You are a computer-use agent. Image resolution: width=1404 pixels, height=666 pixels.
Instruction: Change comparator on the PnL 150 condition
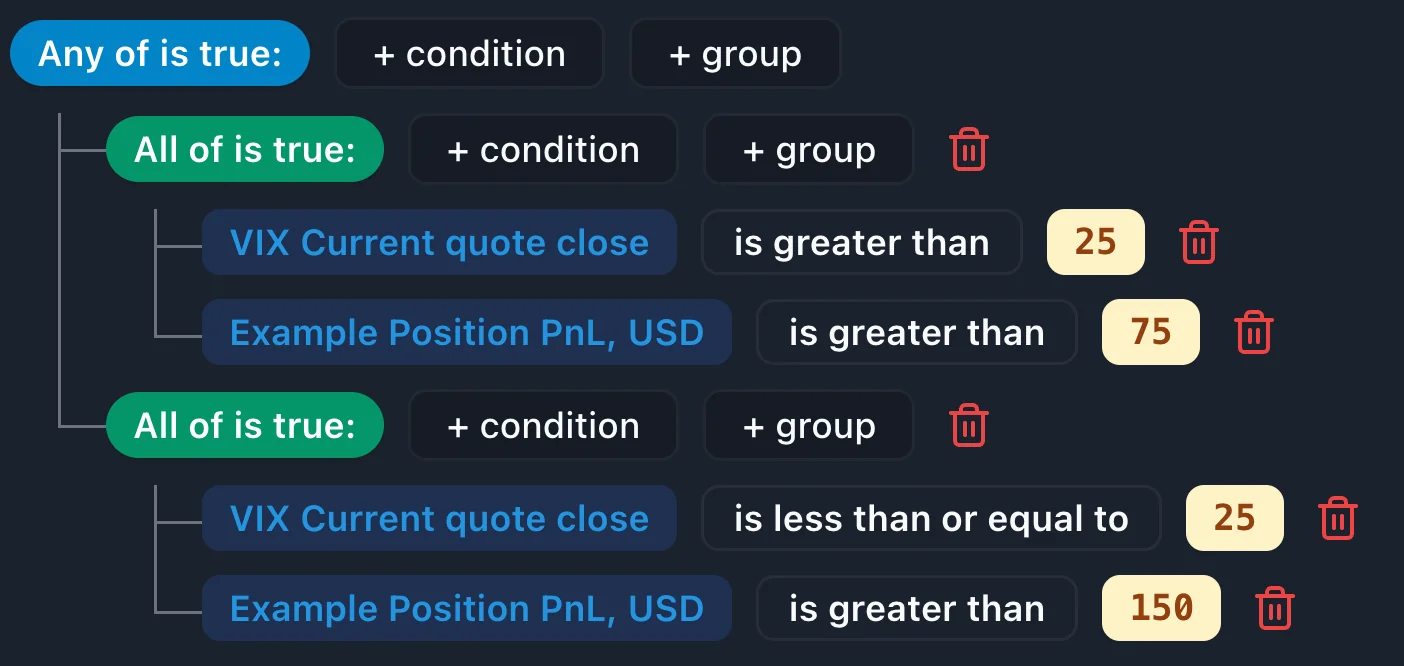916,609
